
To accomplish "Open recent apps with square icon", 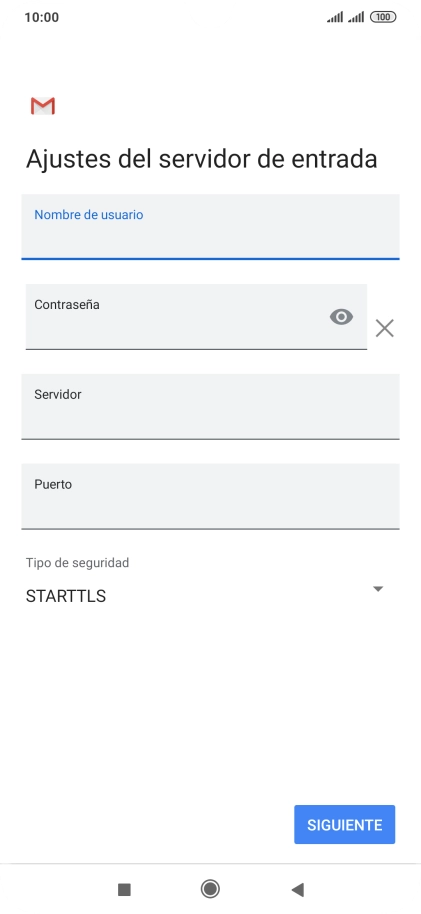I will click(124, 889).
